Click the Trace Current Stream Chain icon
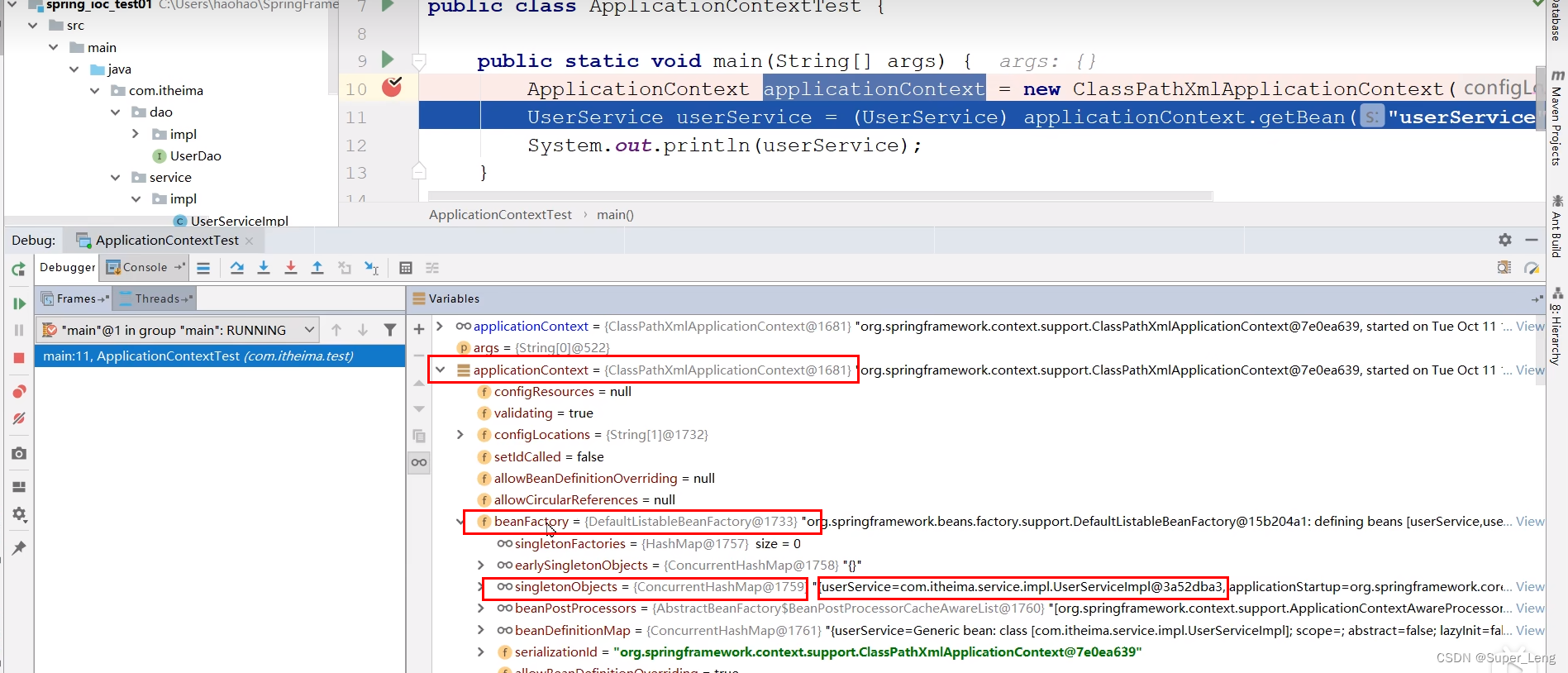Screen dimensions: 1568x673 click(x=432, y=268)
